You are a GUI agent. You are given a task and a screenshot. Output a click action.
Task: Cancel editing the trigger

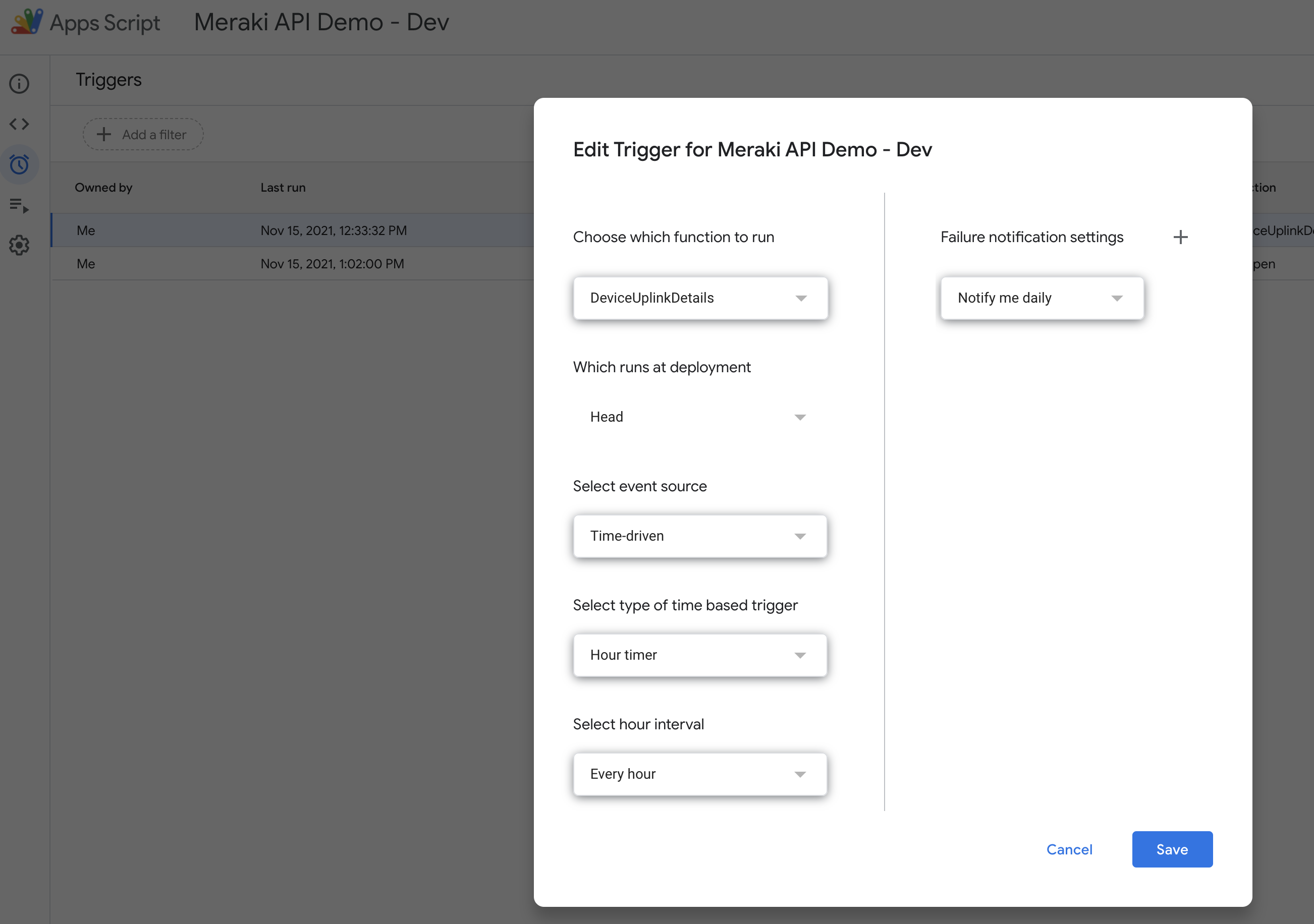coord(1069,849)
